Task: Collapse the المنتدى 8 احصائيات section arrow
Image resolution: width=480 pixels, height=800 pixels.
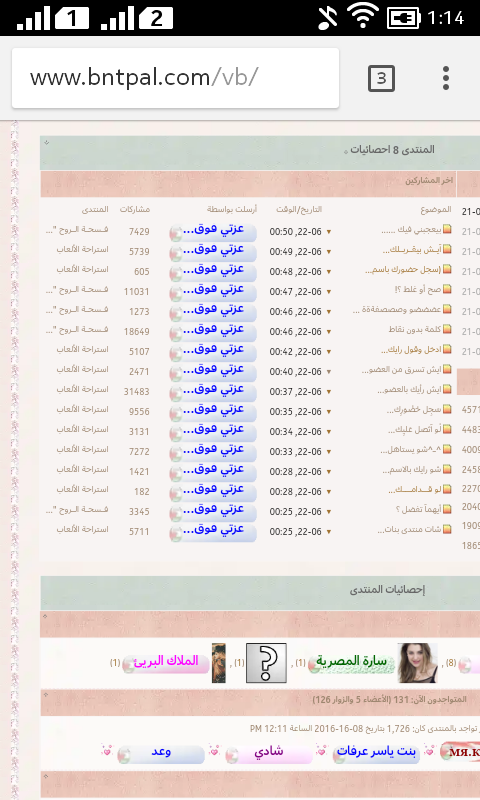Action: tap(46, 143)
